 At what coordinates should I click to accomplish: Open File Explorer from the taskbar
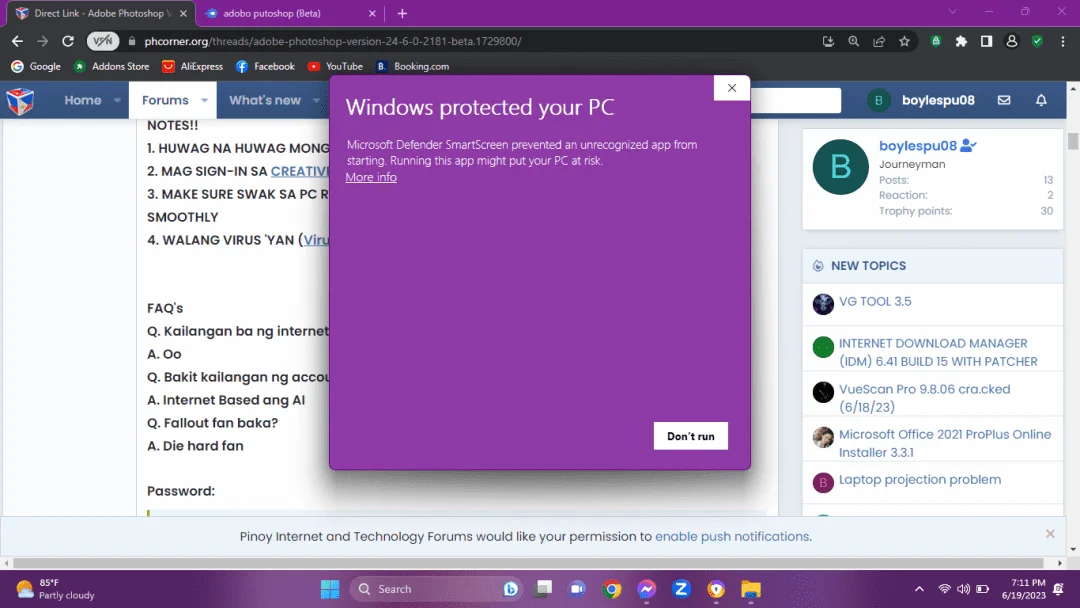(751, 589)
